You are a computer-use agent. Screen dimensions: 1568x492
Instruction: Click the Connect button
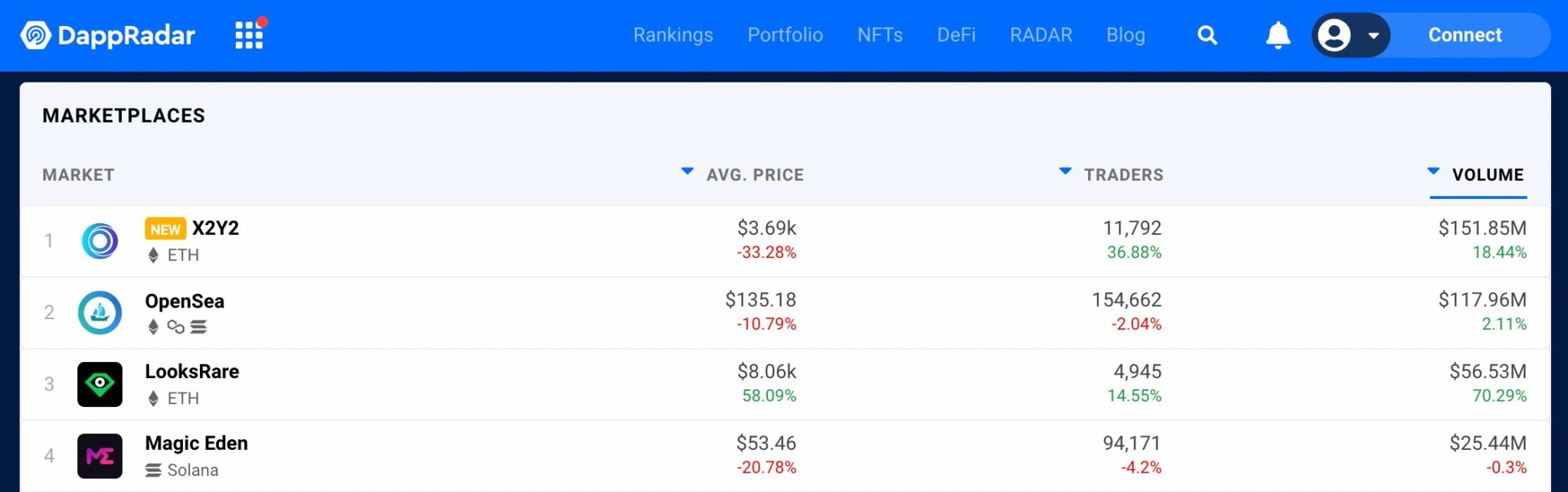click(1465, 35)
